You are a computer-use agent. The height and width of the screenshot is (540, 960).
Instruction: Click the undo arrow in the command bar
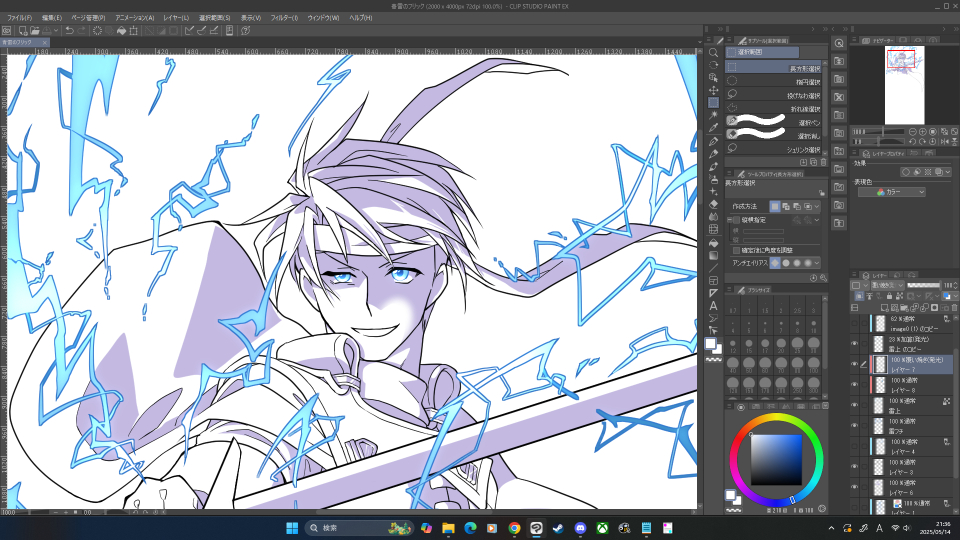67,31
